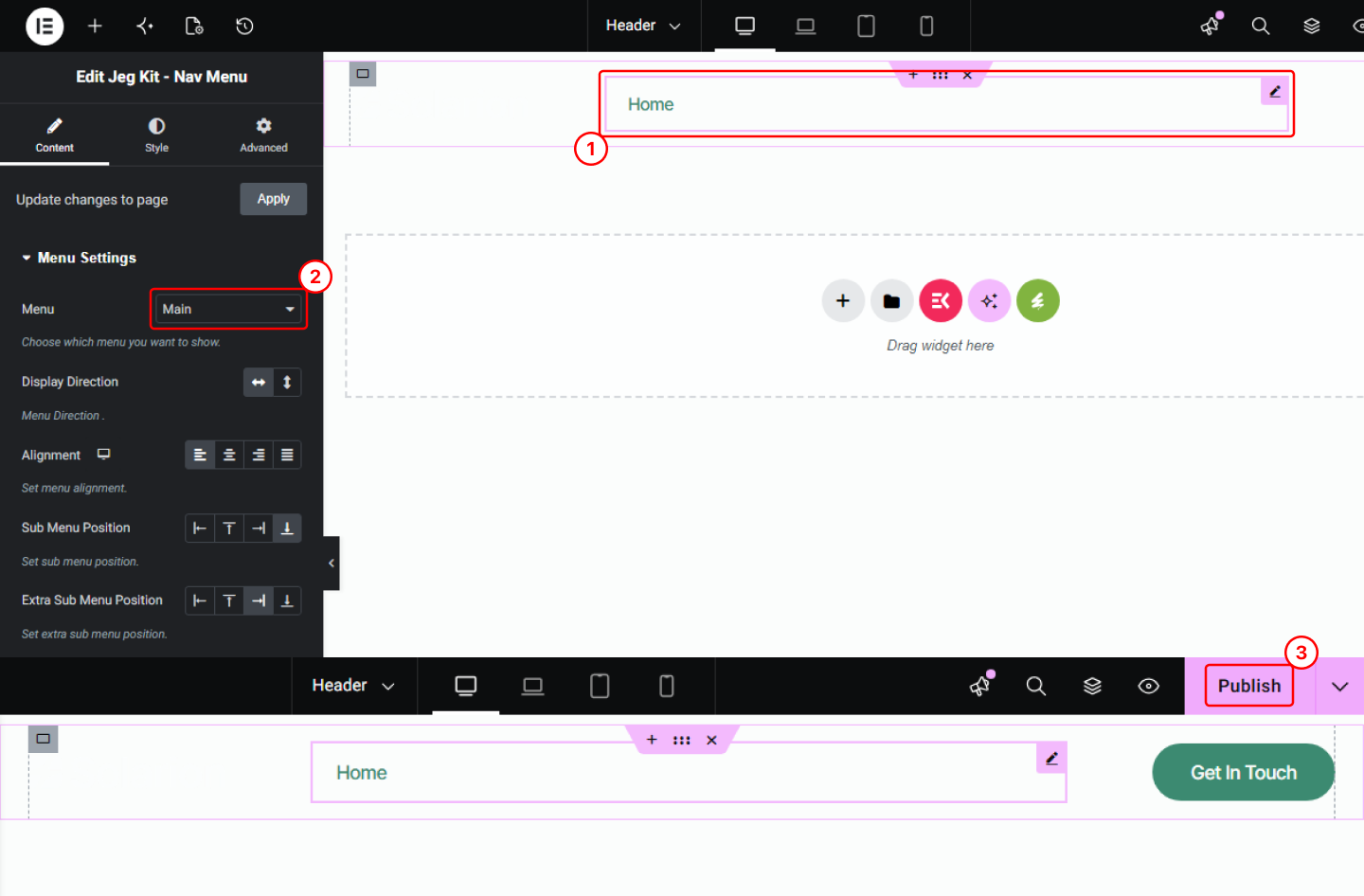Open the save options arrow next to Publish
This screenshot has width=1364, height=896.
click(1340, 687)
